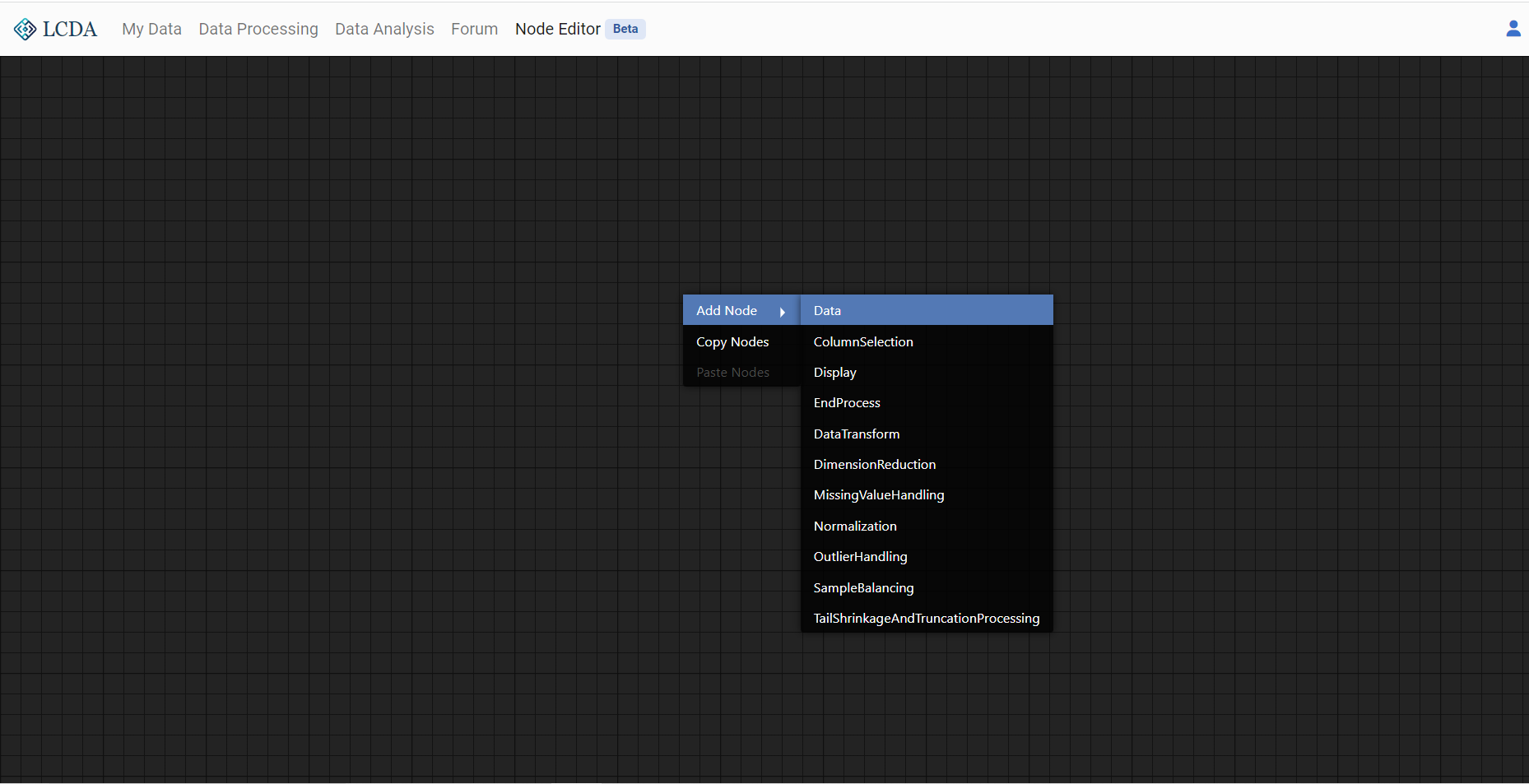1529x784 pixels.
Task: Add a Data node
Action: 827,310
